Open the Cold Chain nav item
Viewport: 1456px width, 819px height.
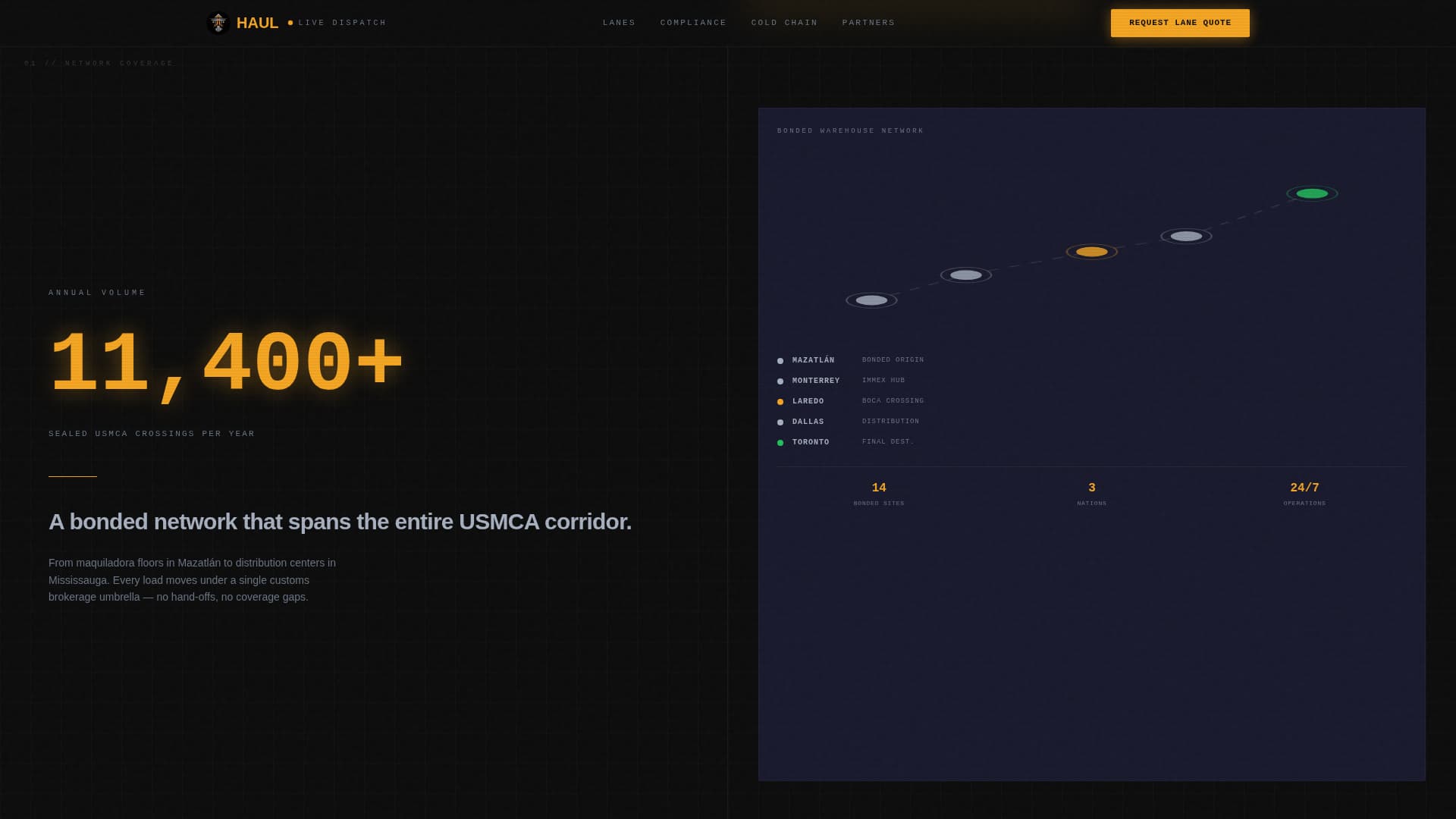[784, 23]
